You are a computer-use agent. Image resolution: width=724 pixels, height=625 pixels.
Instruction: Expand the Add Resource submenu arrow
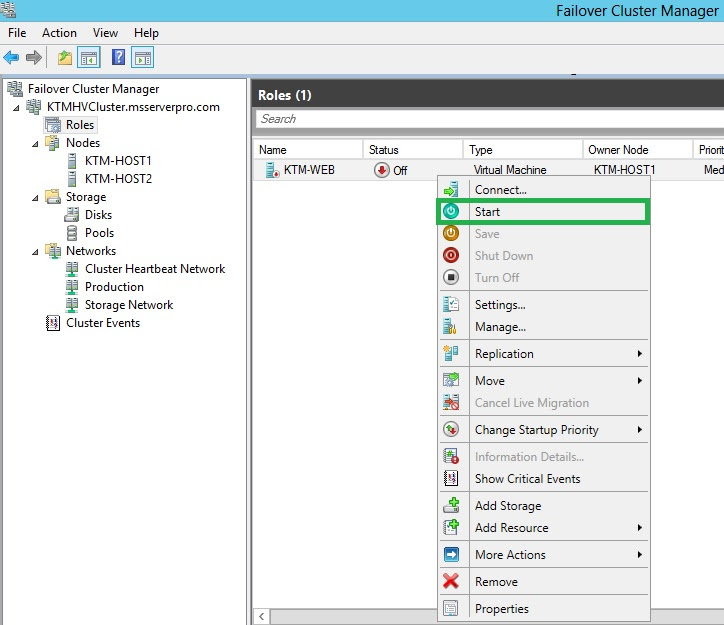click(x=640, y=527)
